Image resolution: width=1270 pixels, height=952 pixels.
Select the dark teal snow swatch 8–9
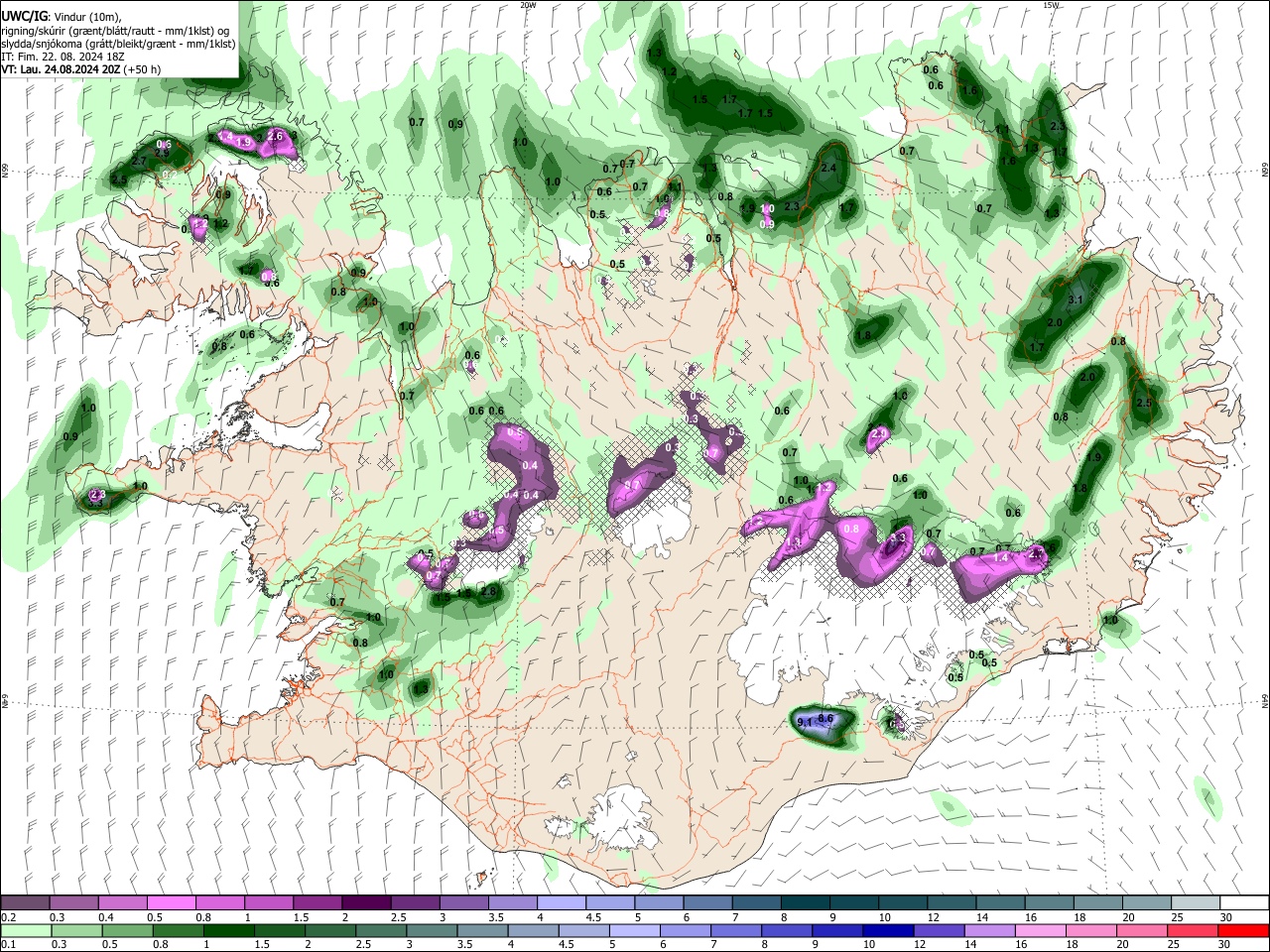(x=805, y=902)
